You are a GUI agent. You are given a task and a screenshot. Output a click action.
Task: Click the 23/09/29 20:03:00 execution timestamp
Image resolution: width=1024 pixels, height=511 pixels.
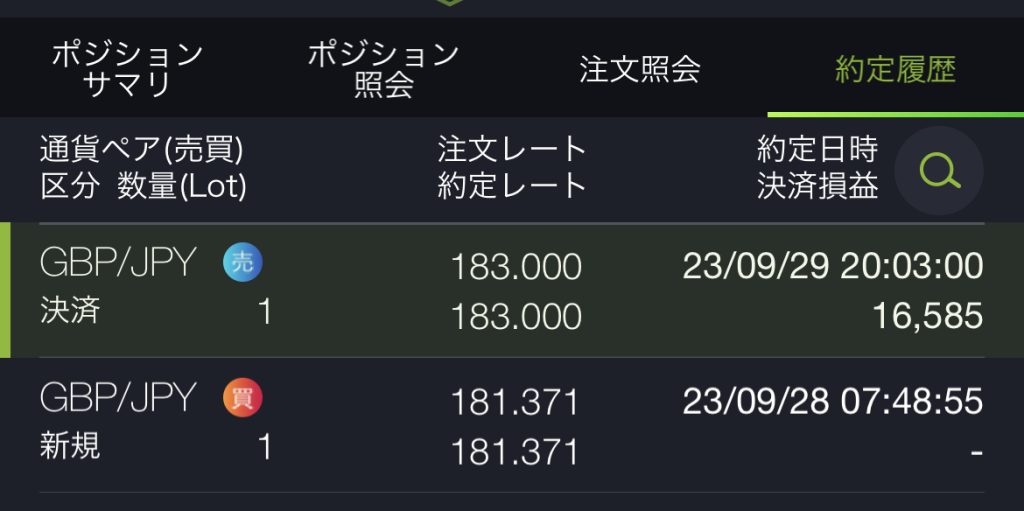pos(832,267)
